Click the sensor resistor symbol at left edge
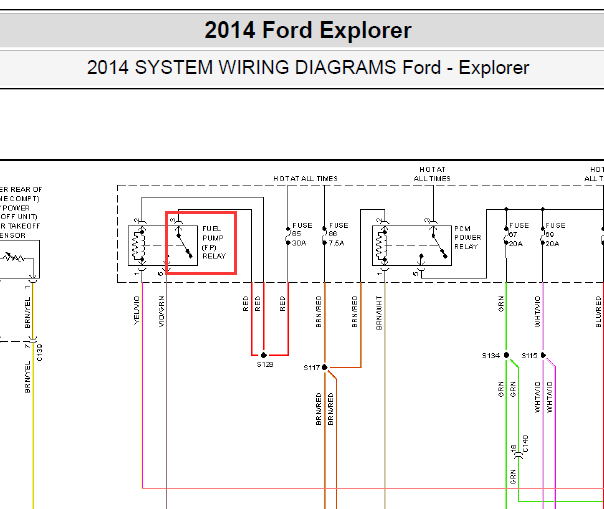The image size is (604, 509). coord(12,257)
